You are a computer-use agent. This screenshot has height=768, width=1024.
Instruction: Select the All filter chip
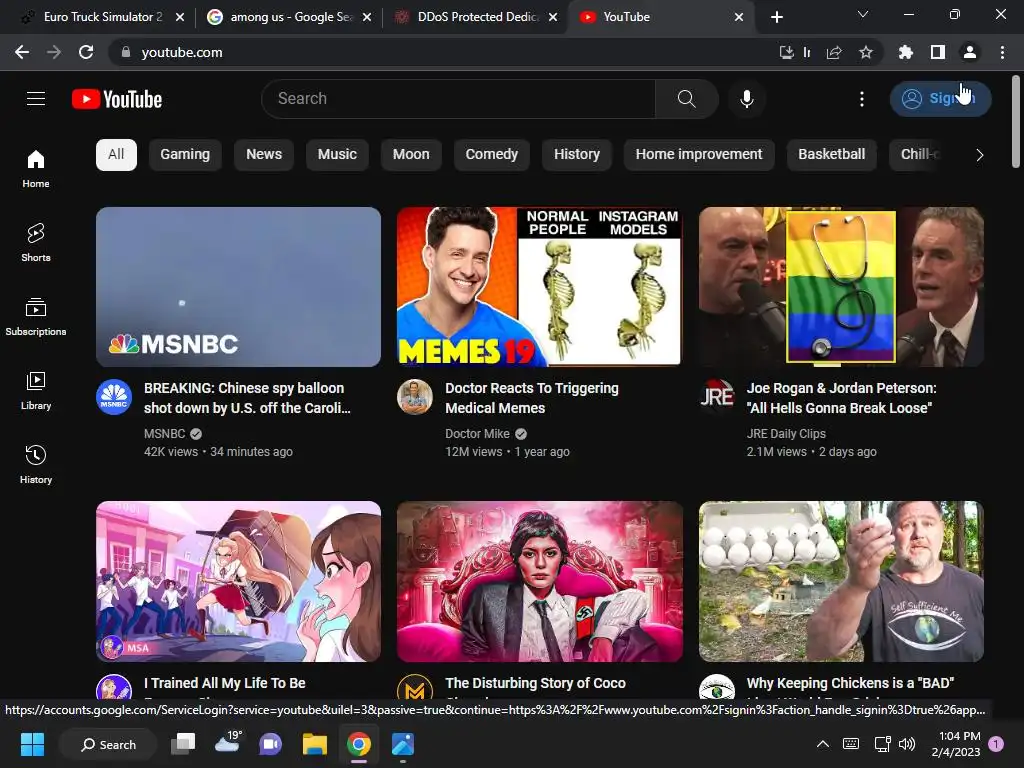tap(116, 155)
